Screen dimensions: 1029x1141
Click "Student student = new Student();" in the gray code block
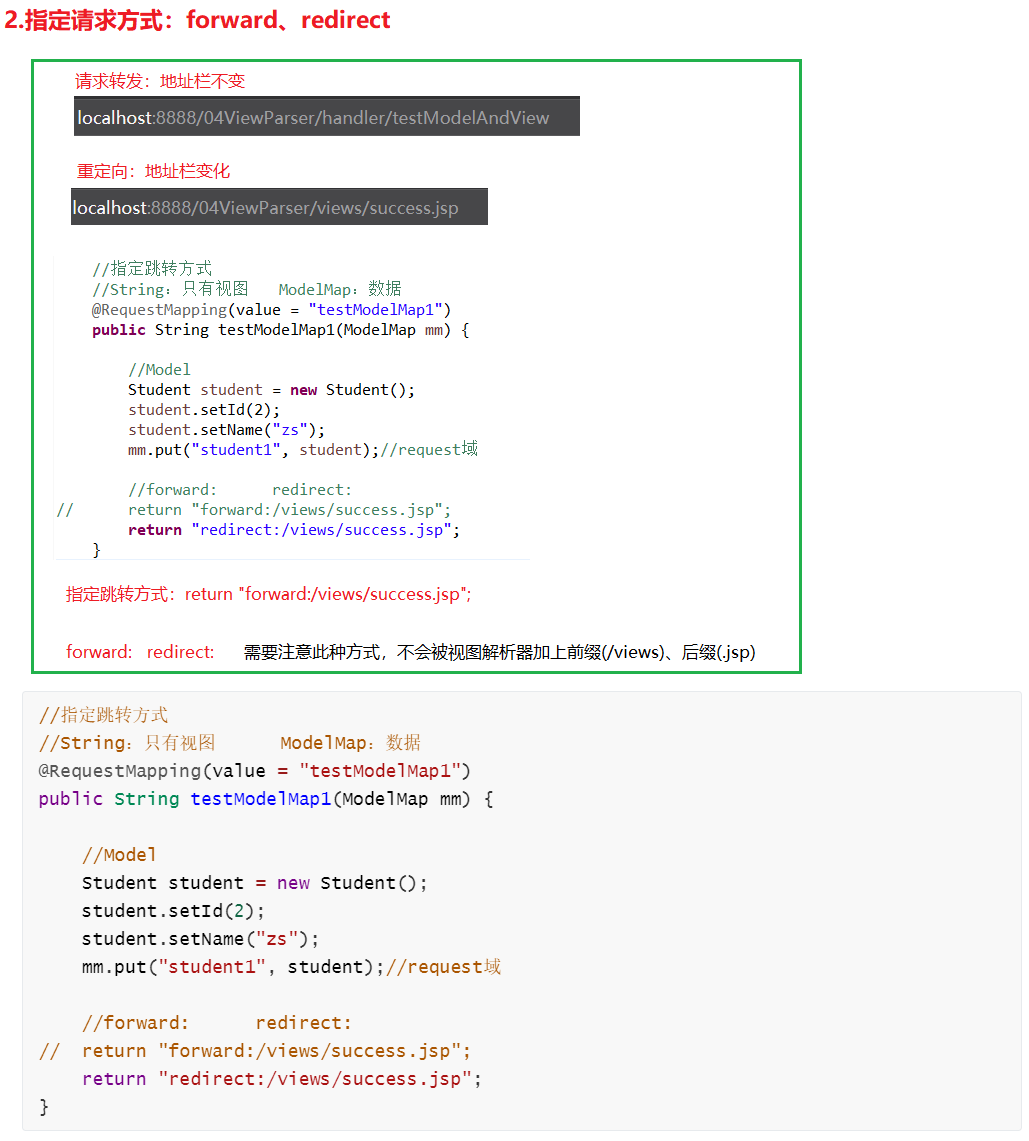pyautogui.click(x=254, y=883)
